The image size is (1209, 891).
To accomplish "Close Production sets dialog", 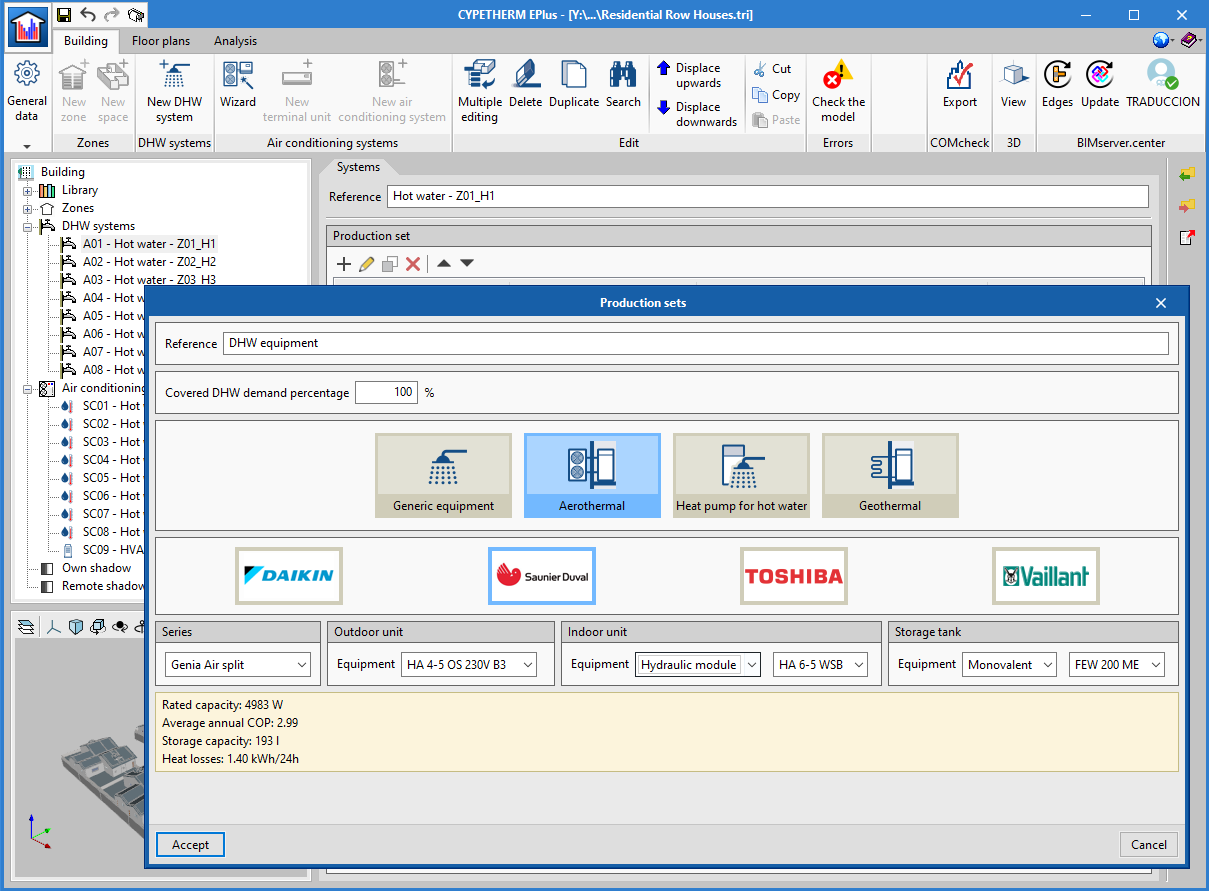I will point(1161,302).
